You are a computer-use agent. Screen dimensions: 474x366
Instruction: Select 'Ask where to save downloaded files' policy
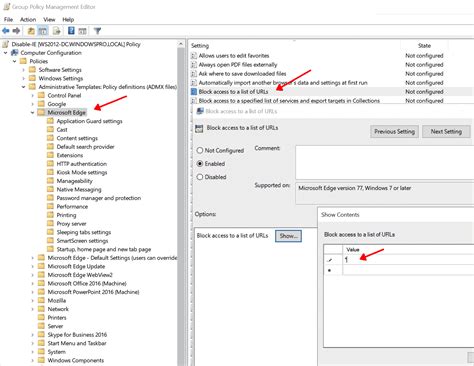(242, 74)
